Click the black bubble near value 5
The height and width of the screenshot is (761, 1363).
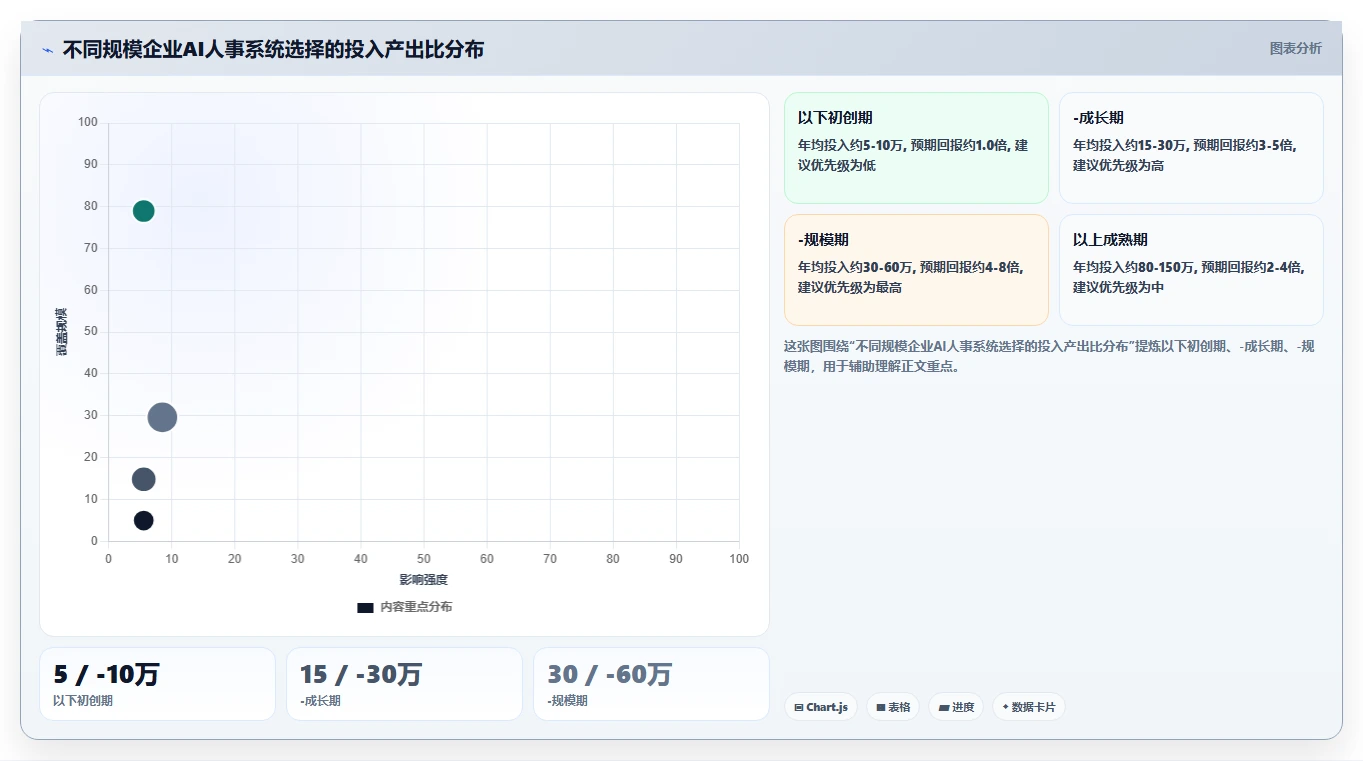pyautogui.click(x=144, y=521)
